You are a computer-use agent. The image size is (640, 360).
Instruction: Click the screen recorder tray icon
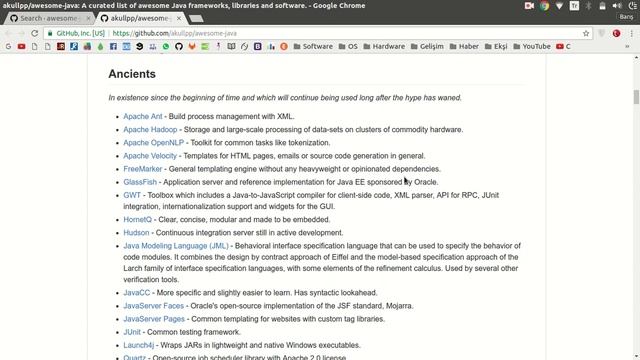[529, 6]
